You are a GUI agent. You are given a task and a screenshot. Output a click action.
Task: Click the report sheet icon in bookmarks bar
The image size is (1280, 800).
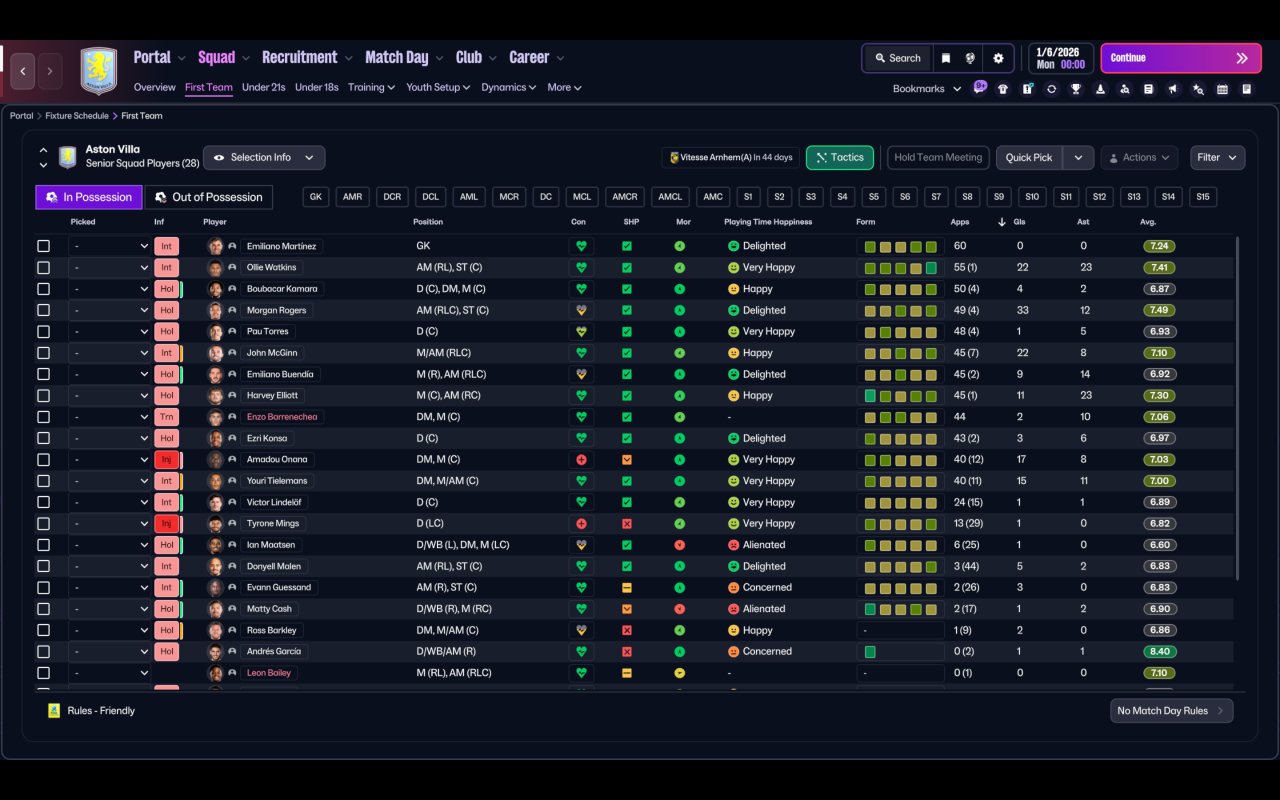(1149, 89)
